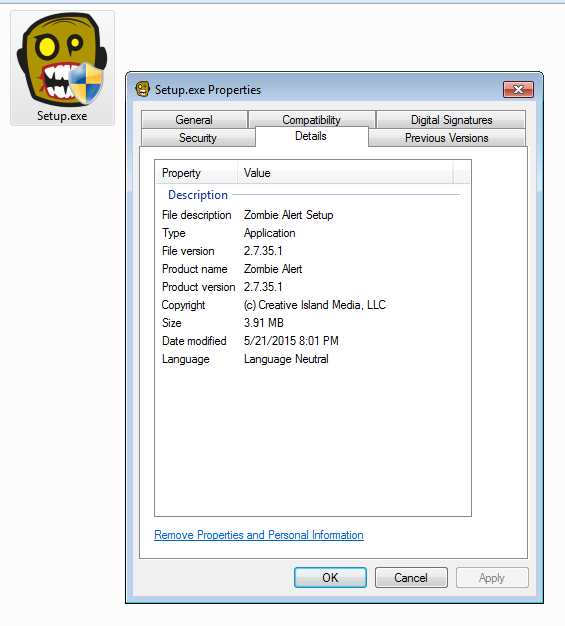
Task: Open the Compatibility tab
Action: pyautogui.click(x=311, y=119)
